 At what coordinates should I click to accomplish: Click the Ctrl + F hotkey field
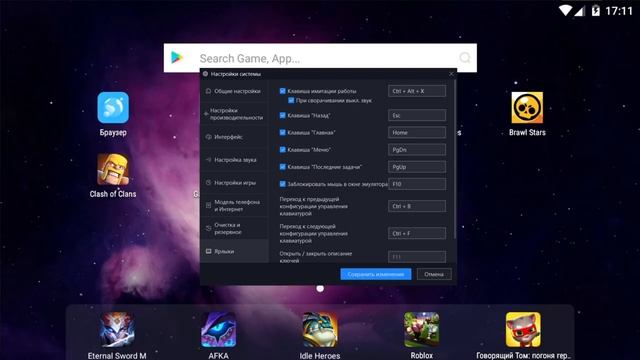tap(417, 233)
